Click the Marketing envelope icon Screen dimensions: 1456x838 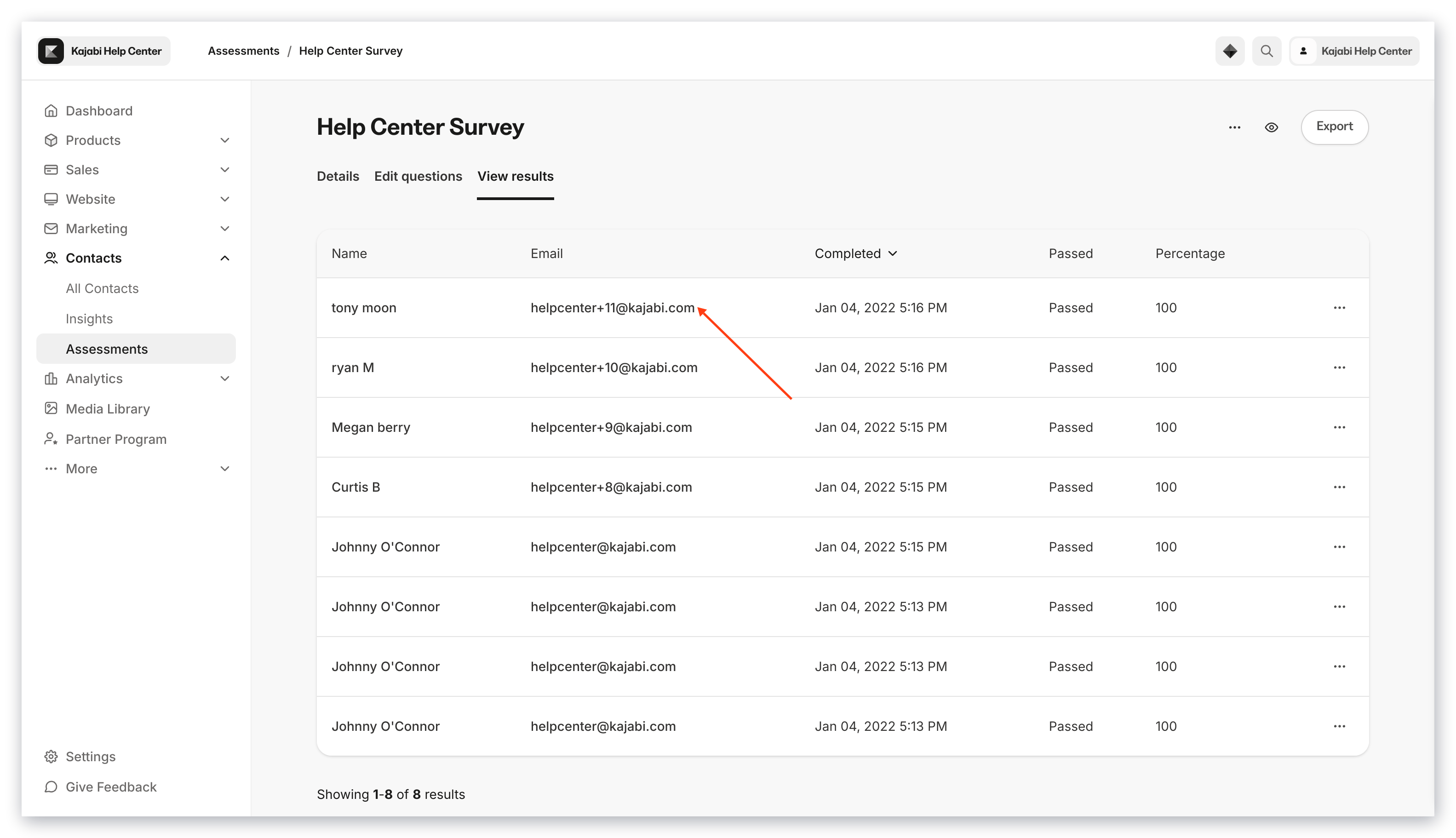(51, 229)
